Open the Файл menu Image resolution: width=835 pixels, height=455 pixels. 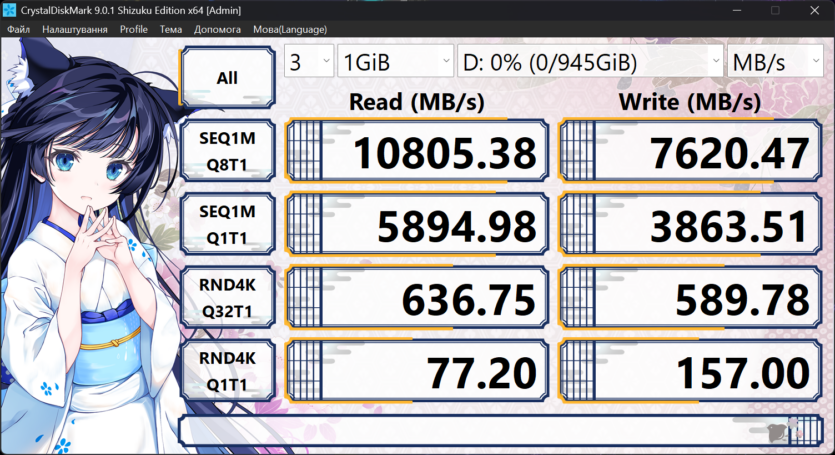click(x=18, y=29)
